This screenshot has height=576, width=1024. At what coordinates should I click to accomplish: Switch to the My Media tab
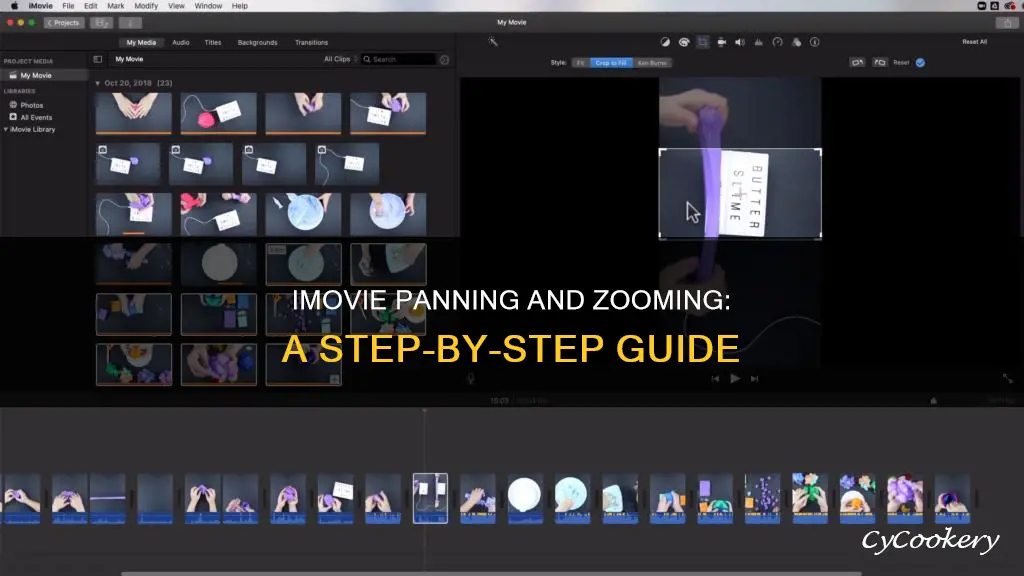point(141,42)
